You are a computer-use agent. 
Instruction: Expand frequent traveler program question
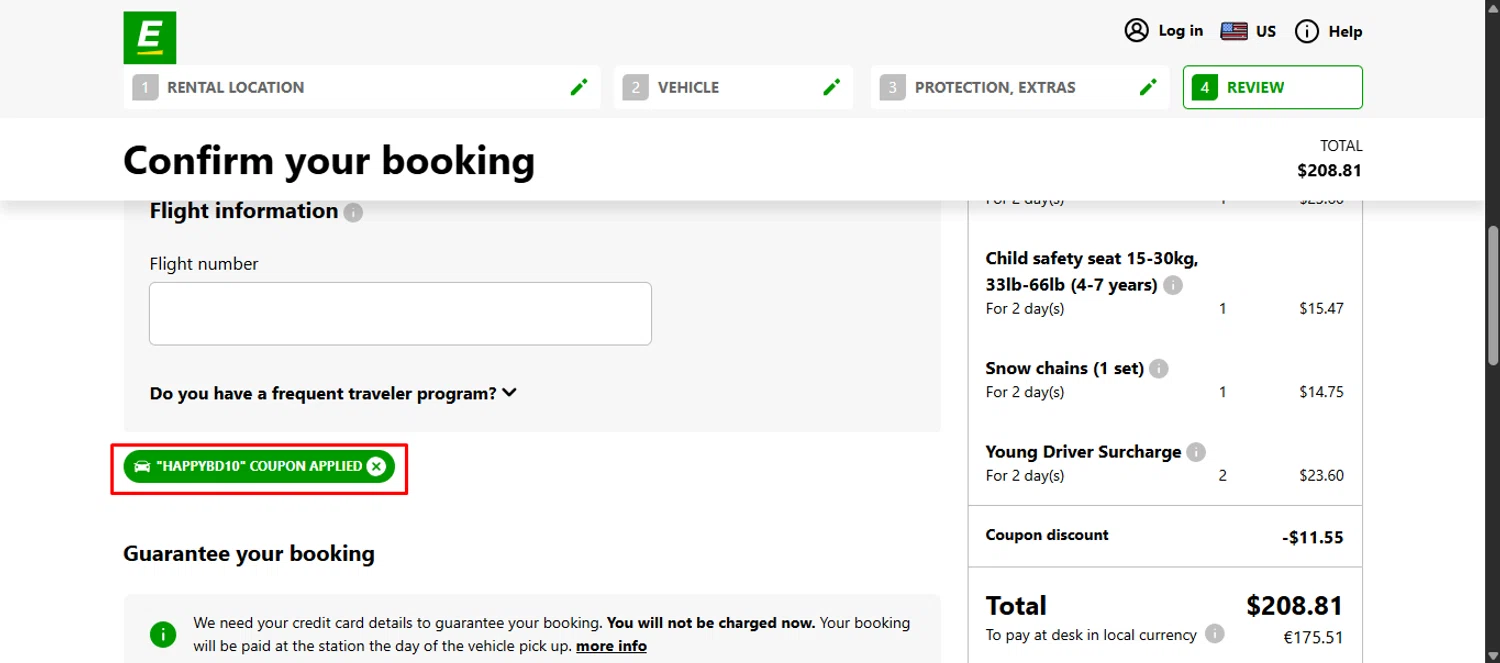333,393
